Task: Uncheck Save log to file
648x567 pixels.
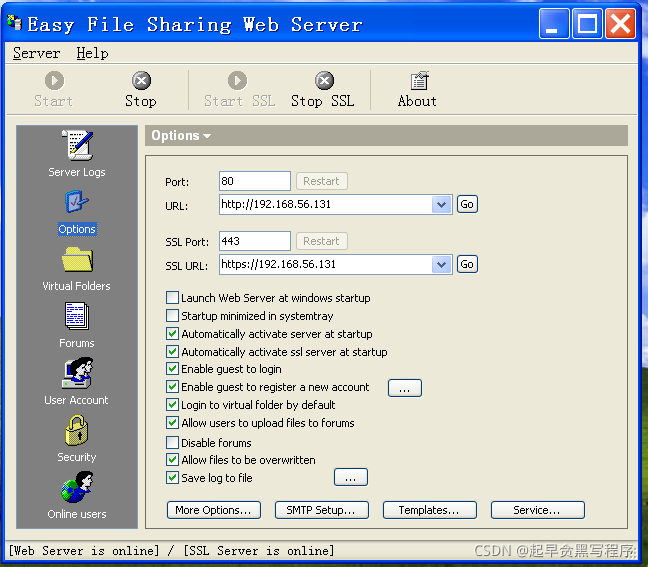Action: 172,478
